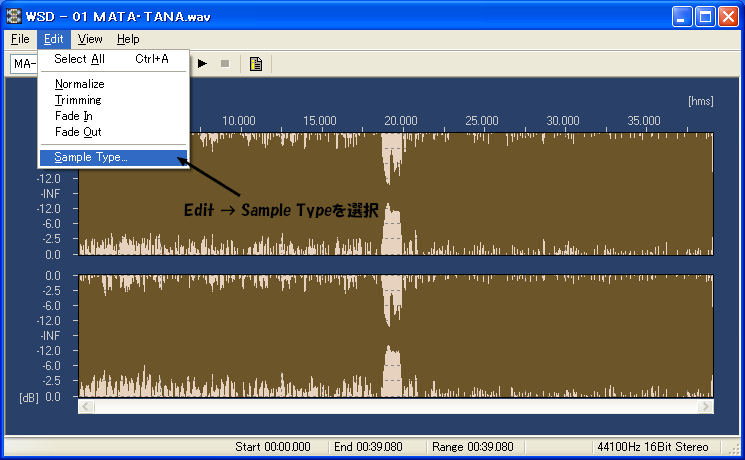Screen dimensions: 745x460
Task: Click the scrollbar left arrow
Action: 86,406
